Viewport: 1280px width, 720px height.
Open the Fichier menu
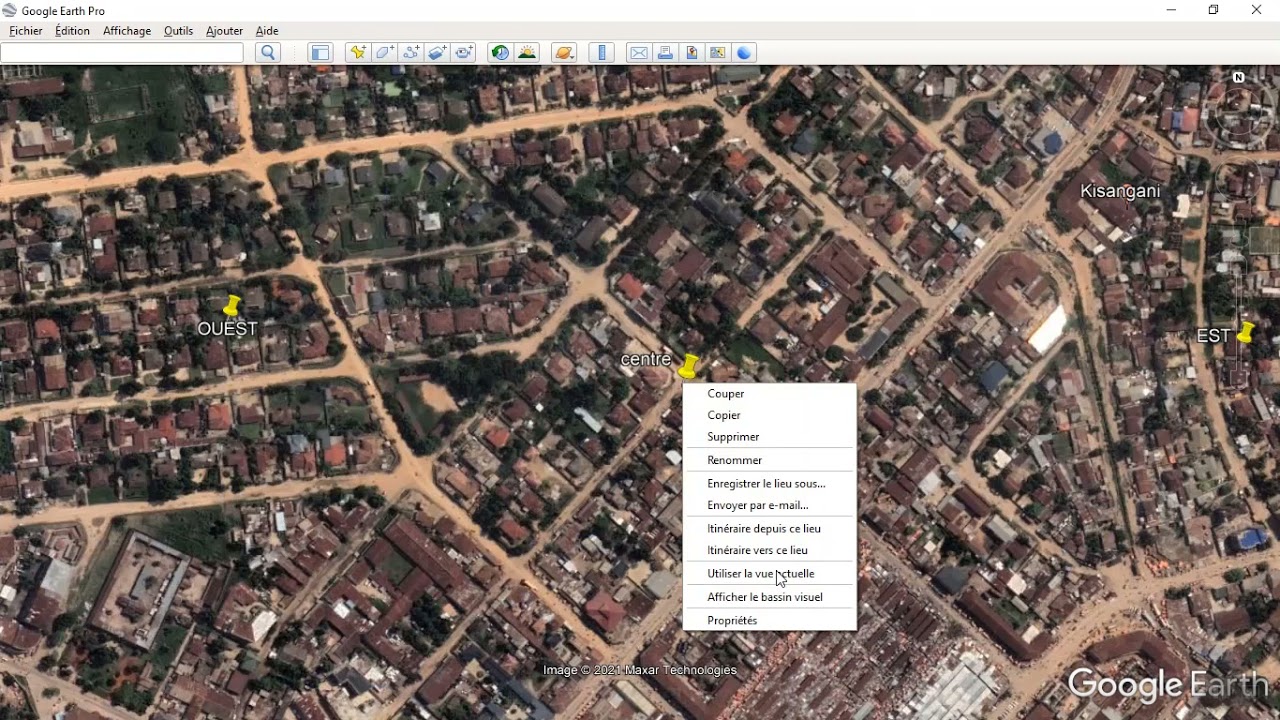(26, 31)
